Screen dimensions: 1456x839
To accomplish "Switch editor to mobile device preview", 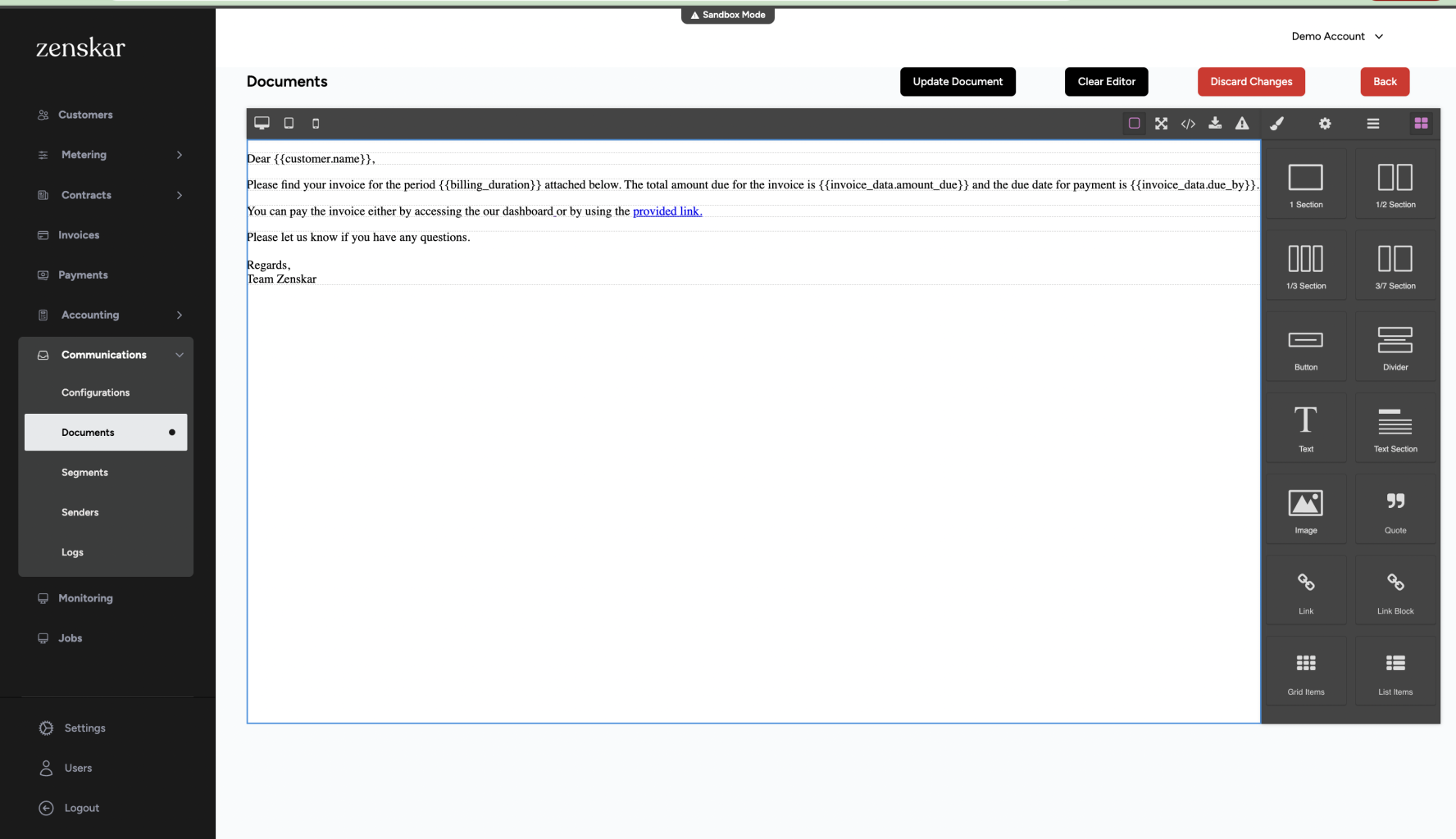I will pos(316,124).
